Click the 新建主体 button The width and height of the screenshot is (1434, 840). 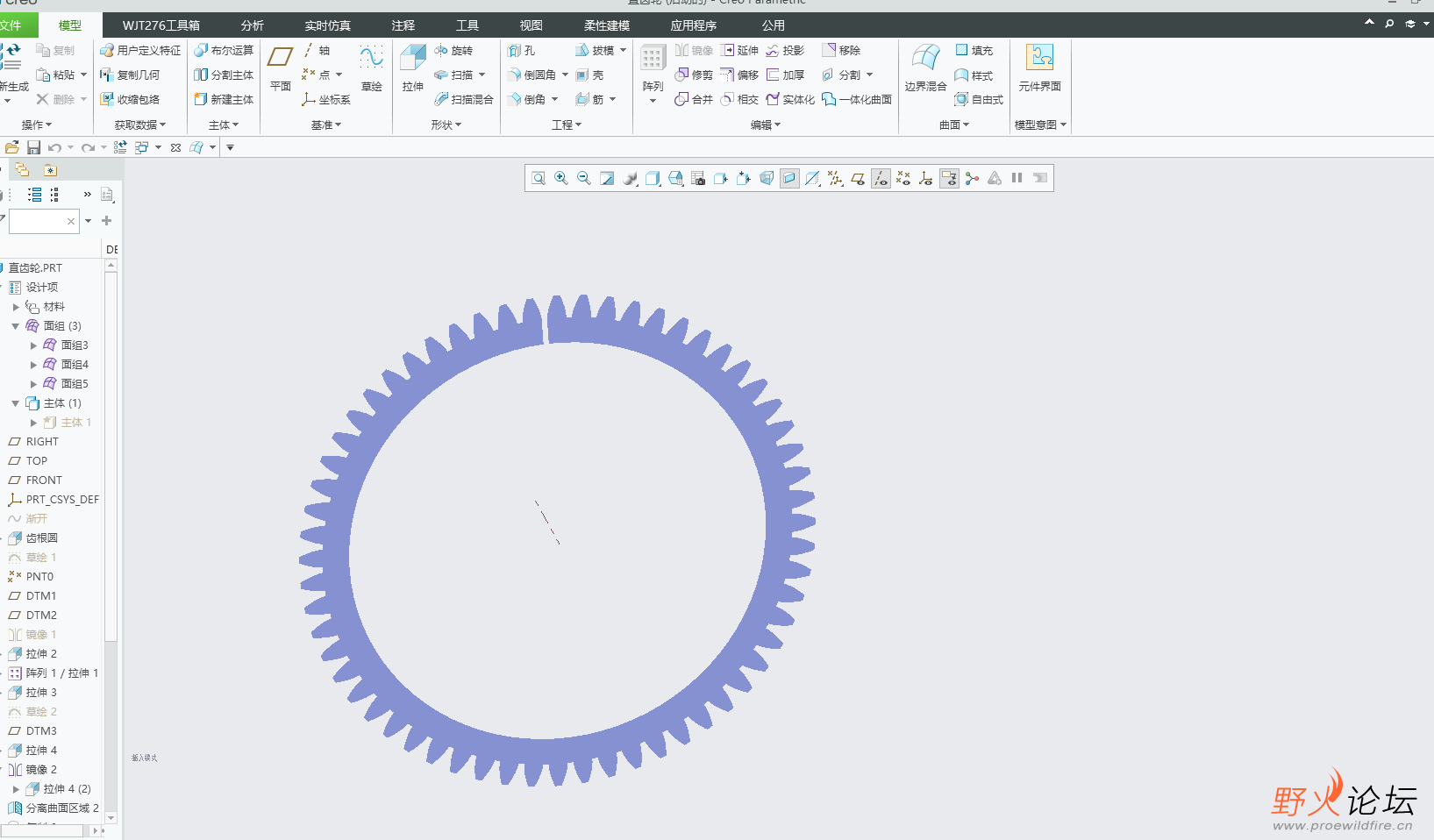click(224, 100)
